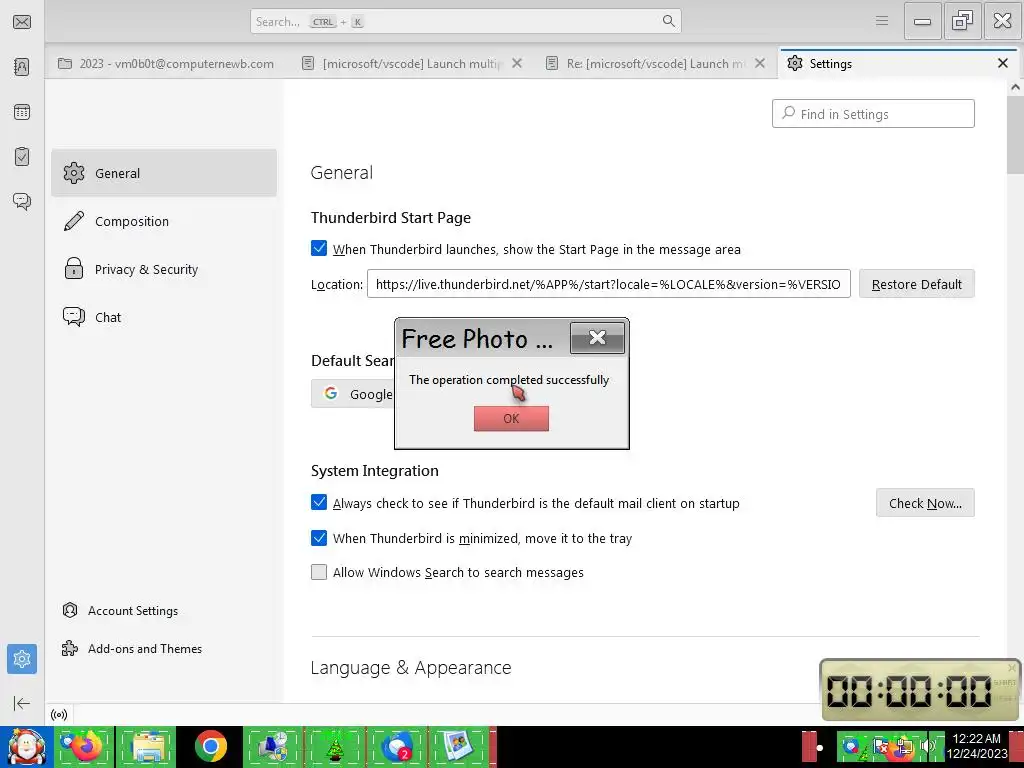Click the 00:00:00 timer display

pyautogui.click(x=908, y=690)
